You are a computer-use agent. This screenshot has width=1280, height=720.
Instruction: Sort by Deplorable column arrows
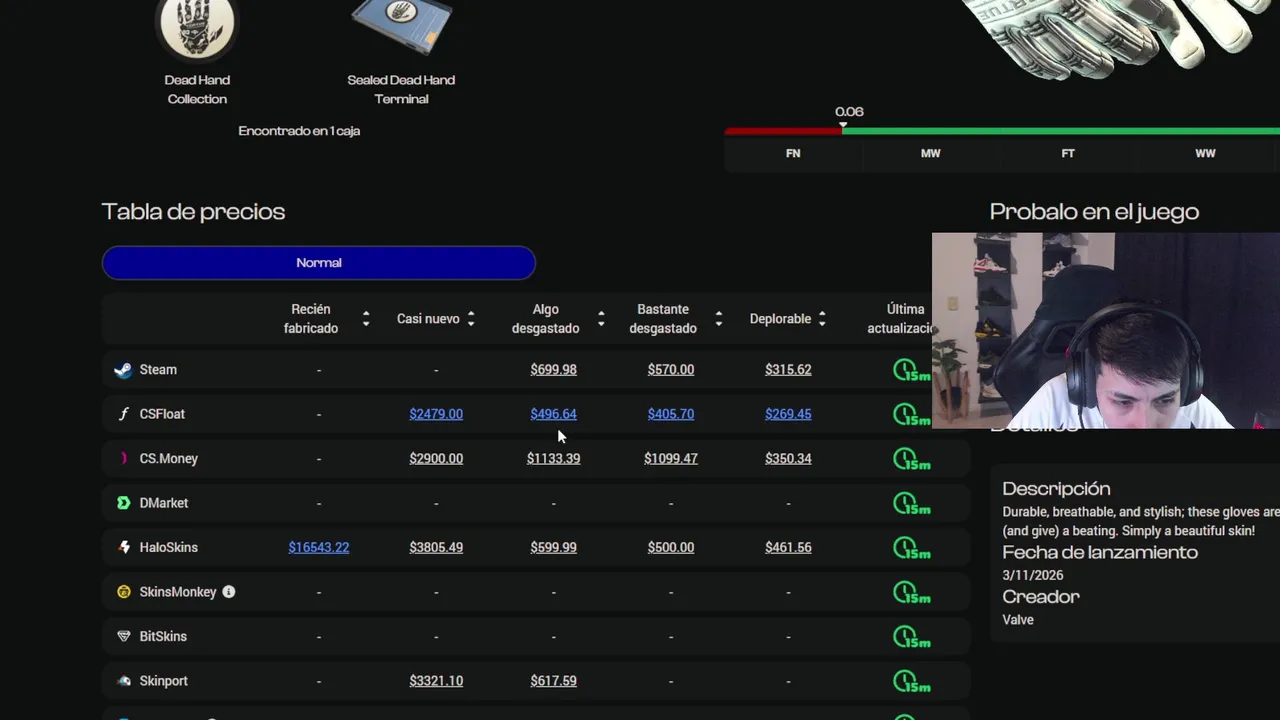pyautogui.click(x=822, y=319)
